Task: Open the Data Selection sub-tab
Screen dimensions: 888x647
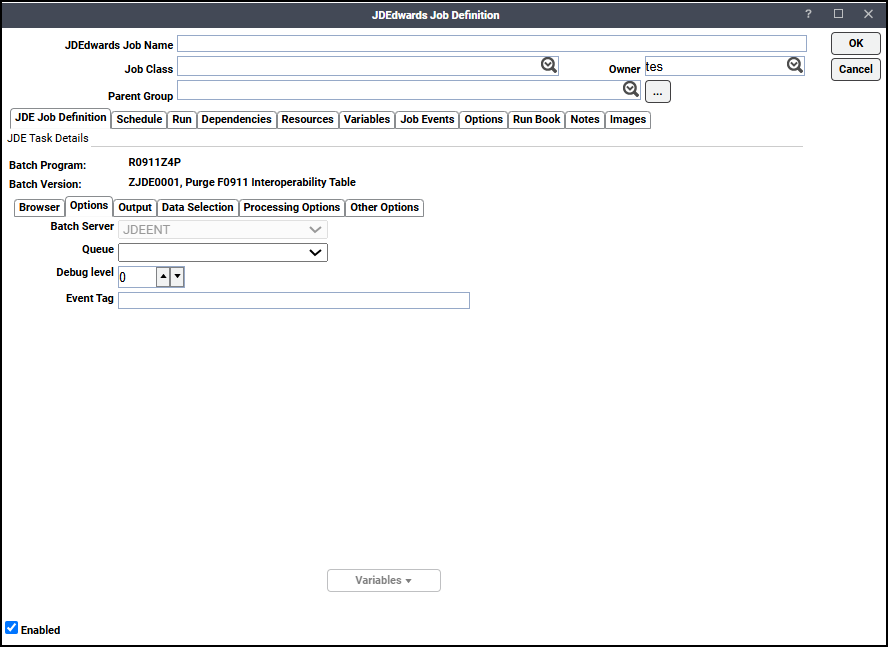Action: click(198, 207)
